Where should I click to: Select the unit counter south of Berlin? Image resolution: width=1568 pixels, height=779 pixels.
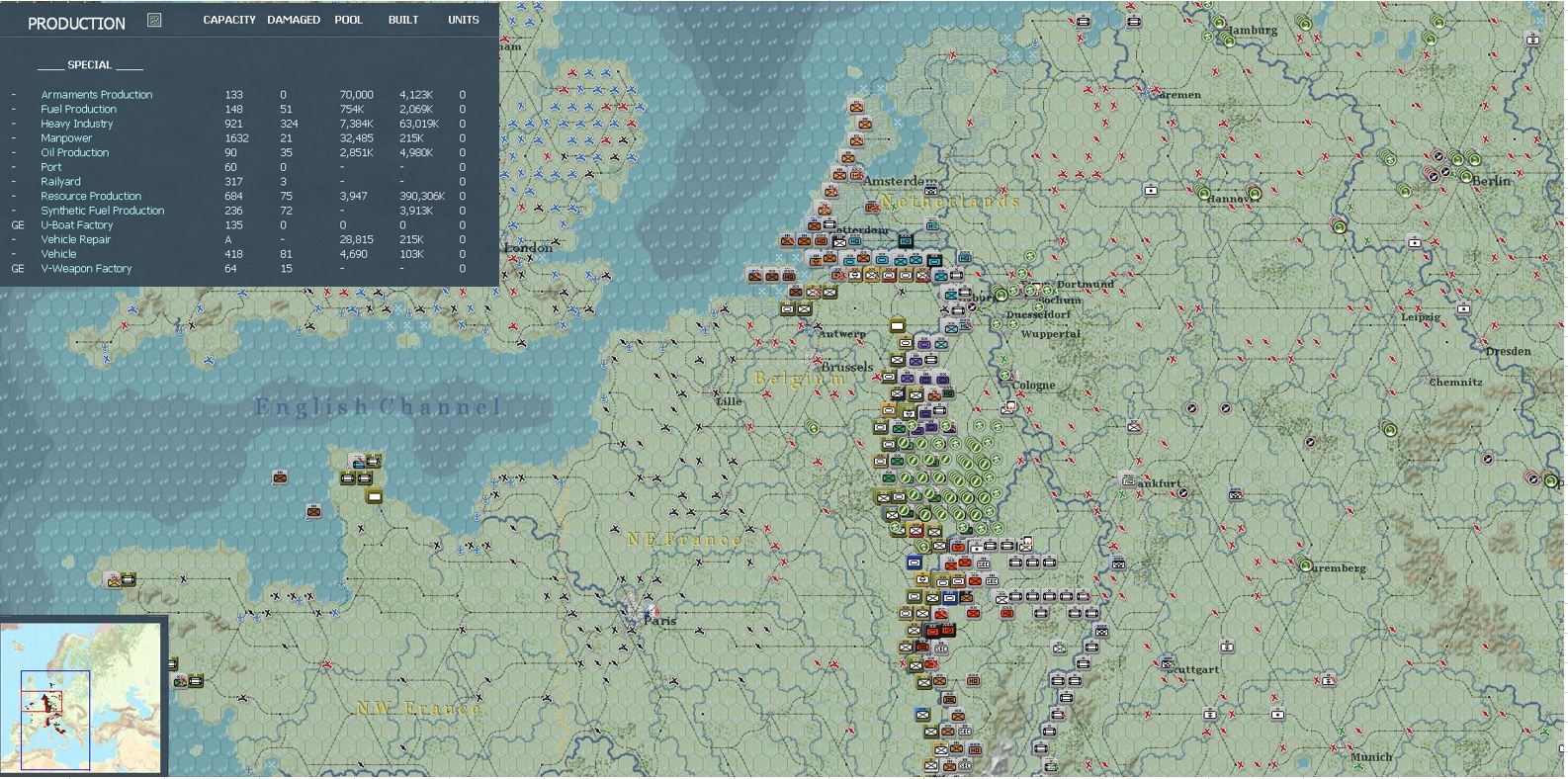[x=1414, y=242]
